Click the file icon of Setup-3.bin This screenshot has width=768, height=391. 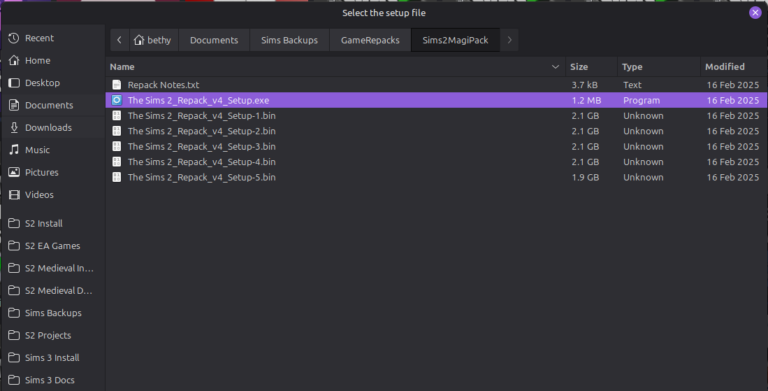pos(117,147)
